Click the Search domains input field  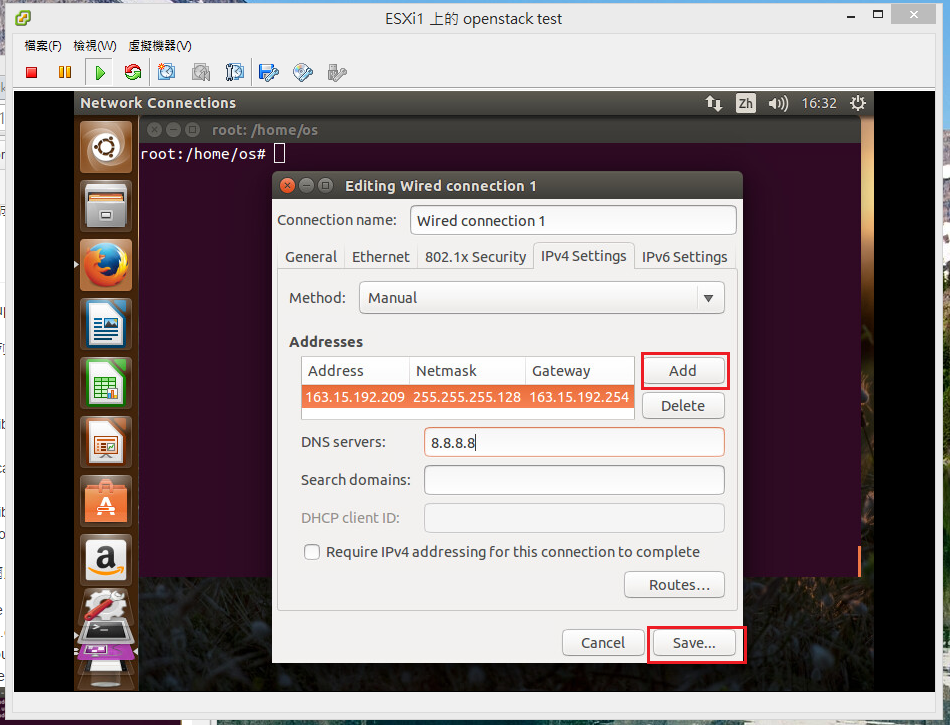tap(574, 480)
